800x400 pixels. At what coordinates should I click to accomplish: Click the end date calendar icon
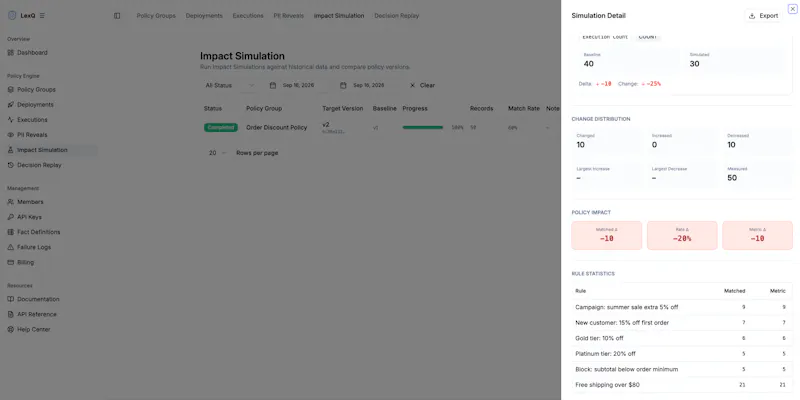pyautogui.click(x=343, y=85)
